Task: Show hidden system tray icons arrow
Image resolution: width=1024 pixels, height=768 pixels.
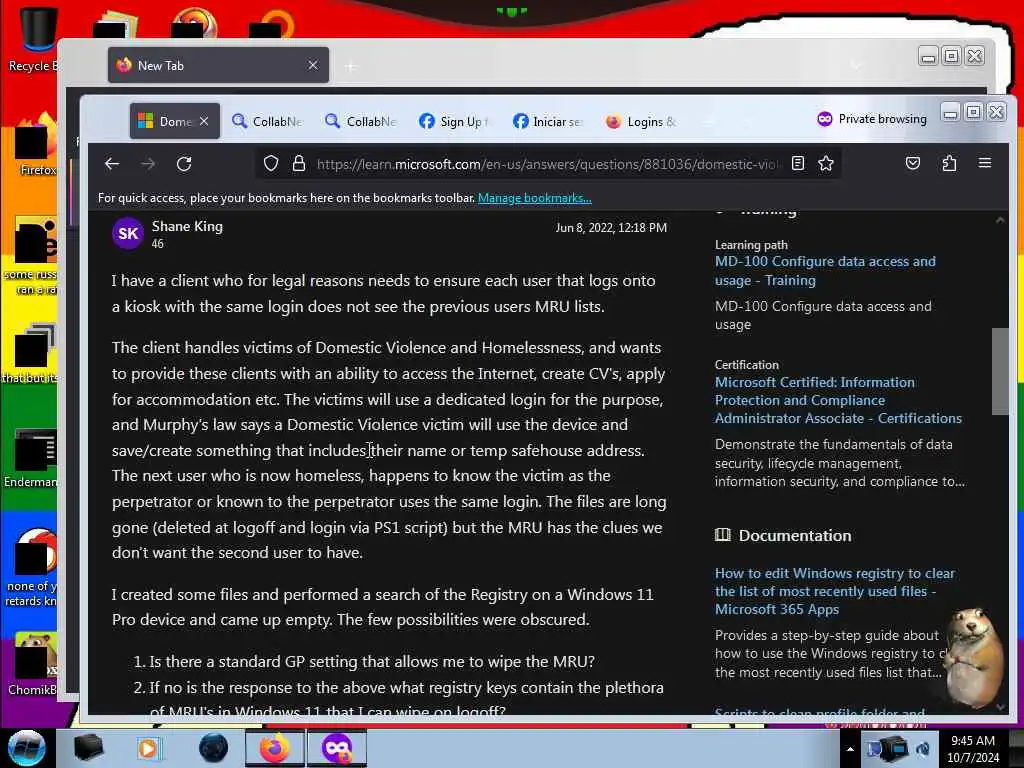Action: coord(850,750)
